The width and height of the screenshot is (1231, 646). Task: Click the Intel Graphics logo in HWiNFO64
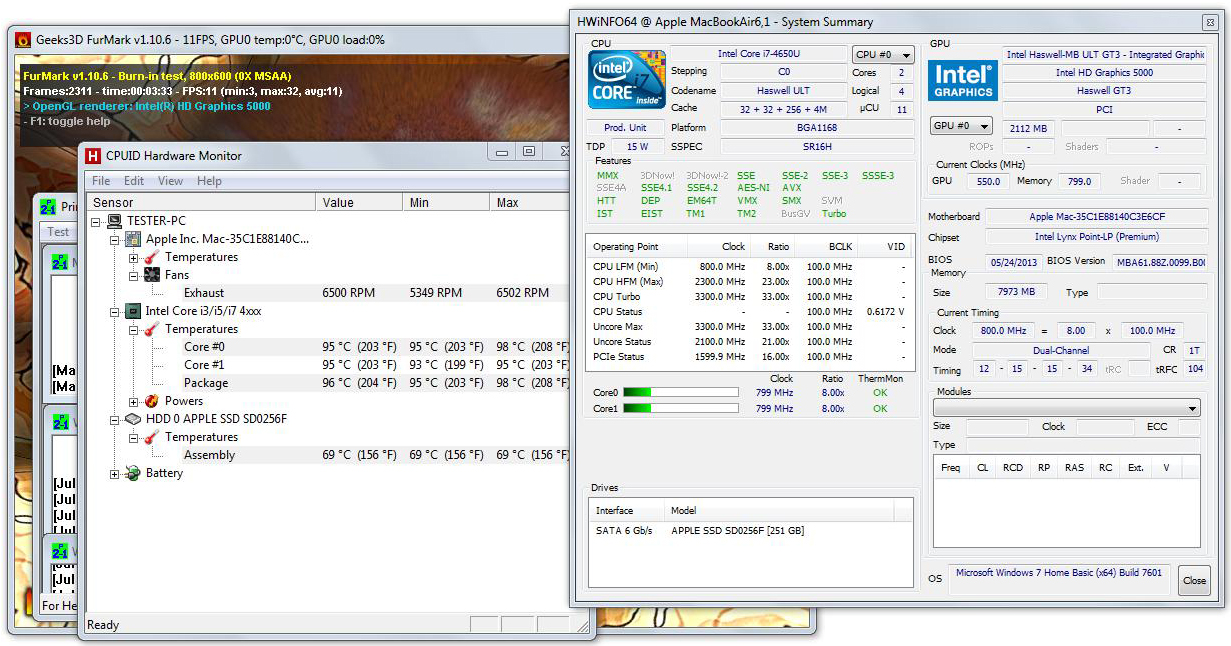click(x=962, y=81)
